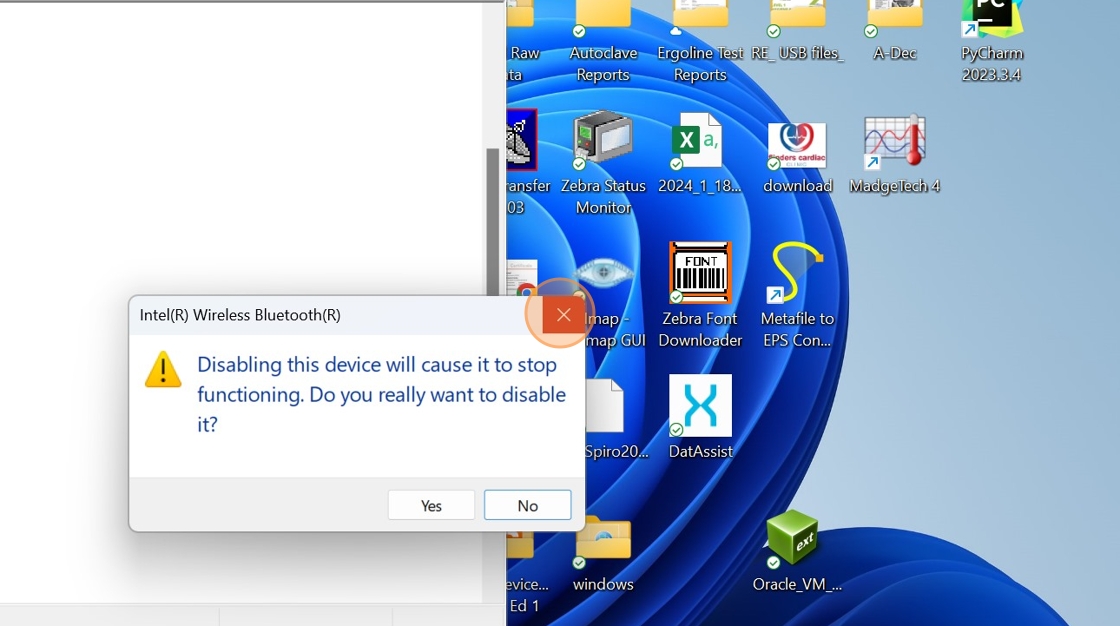Open the Nmap GUI eye icon
Screen dimensions: 1120x626
coord(604,274)
